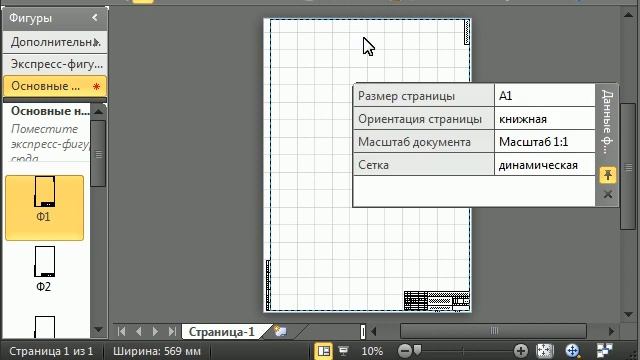Click the horizontal scrollbar right arrow
Screen dimensions: 640x360
611,331
